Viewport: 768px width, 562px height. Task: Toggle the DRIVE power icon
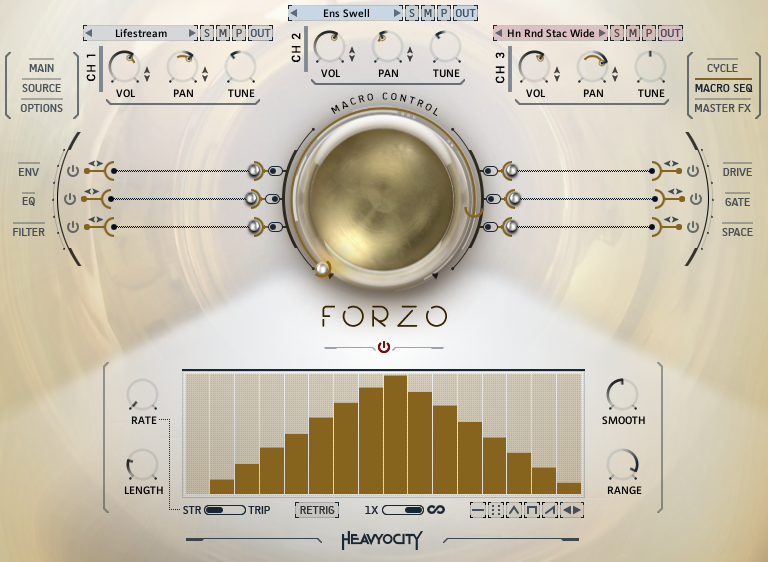(x=693, y=171)
